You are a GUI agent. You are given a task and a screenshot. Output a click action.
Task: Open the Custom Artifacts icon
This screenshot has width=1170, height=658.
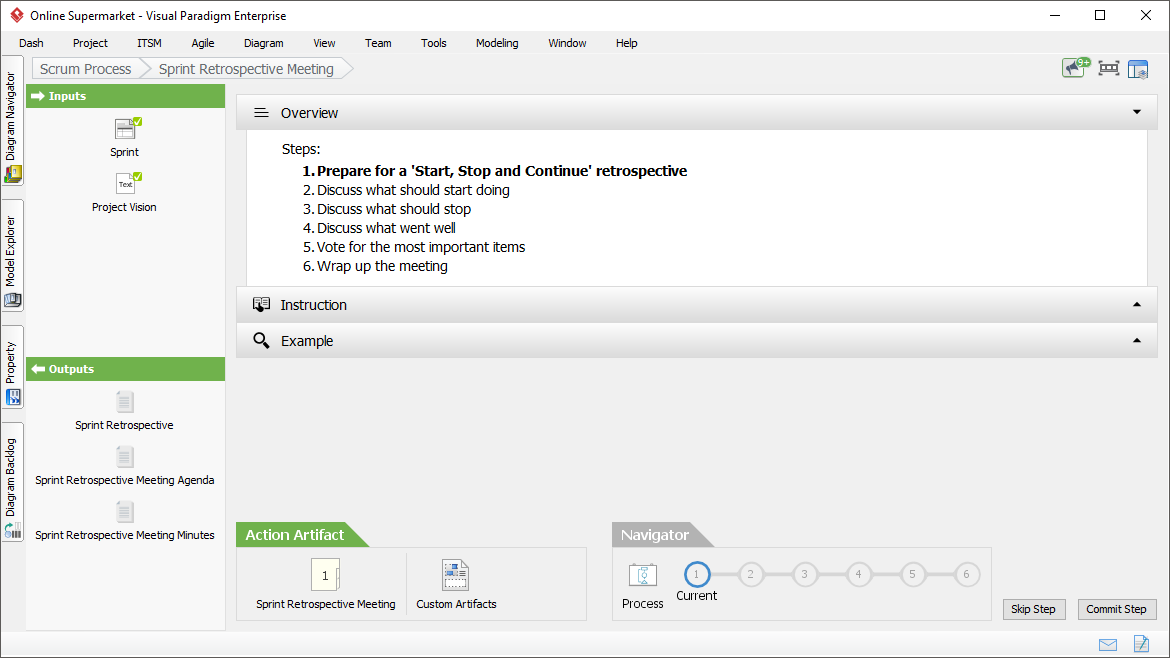[455, 575]
